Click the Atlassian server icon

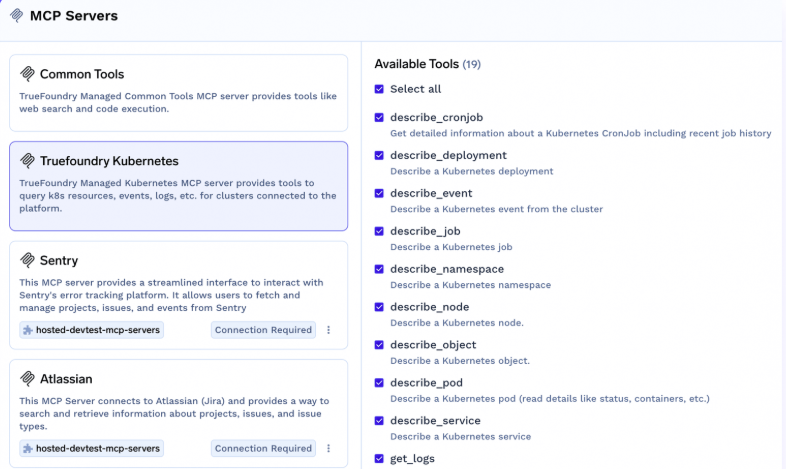point(27,379)
